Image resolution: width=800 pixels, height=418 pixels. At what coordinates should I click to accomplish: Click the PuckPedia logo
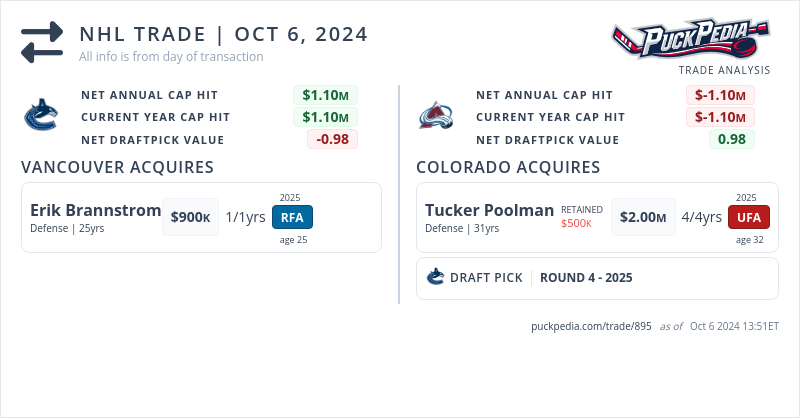690,40
